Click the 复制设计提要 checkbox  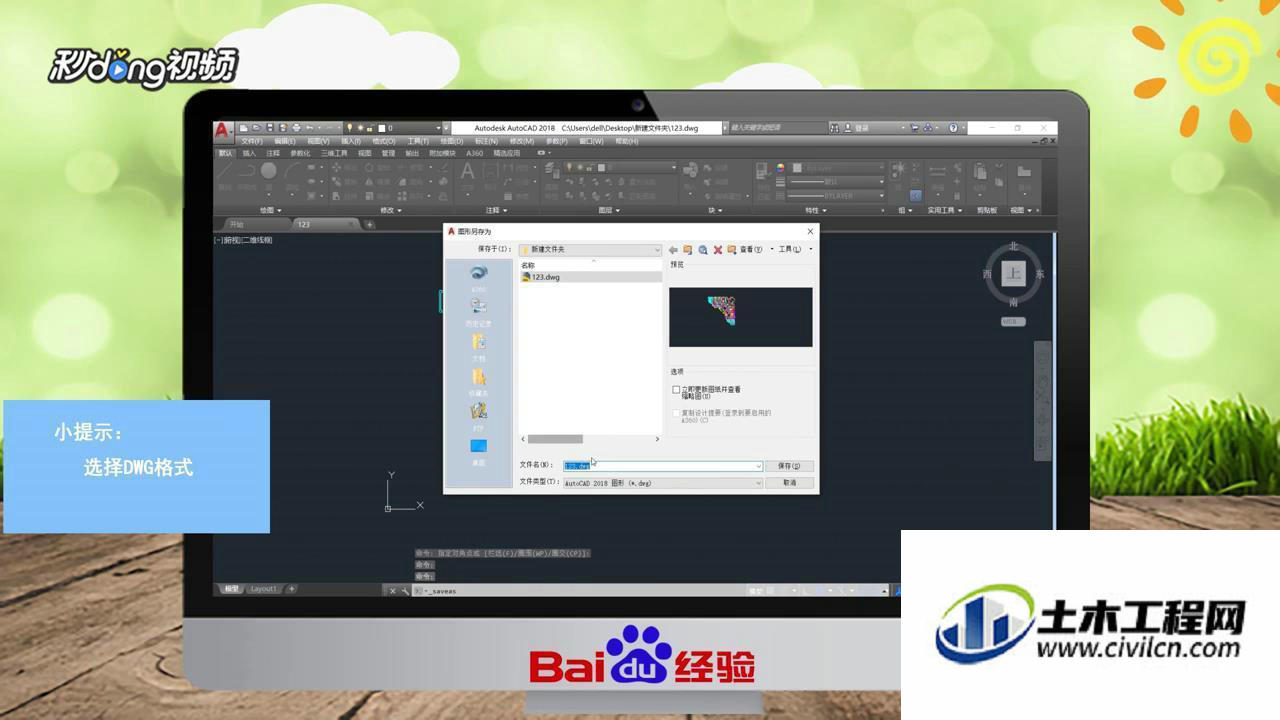point(676,413)
